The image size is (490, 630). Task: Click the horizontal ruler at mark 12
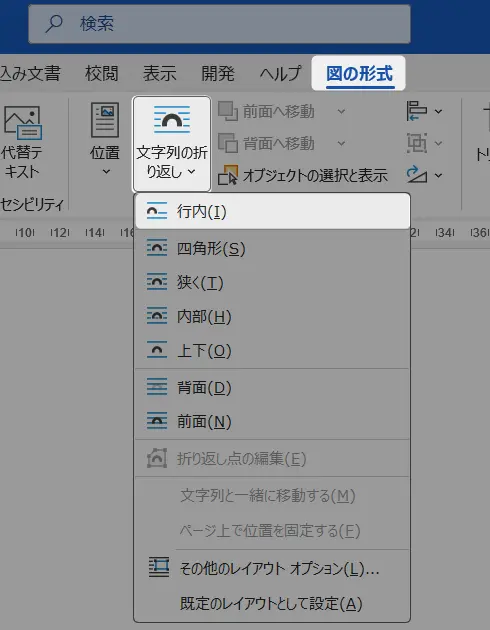pos(59,232)
